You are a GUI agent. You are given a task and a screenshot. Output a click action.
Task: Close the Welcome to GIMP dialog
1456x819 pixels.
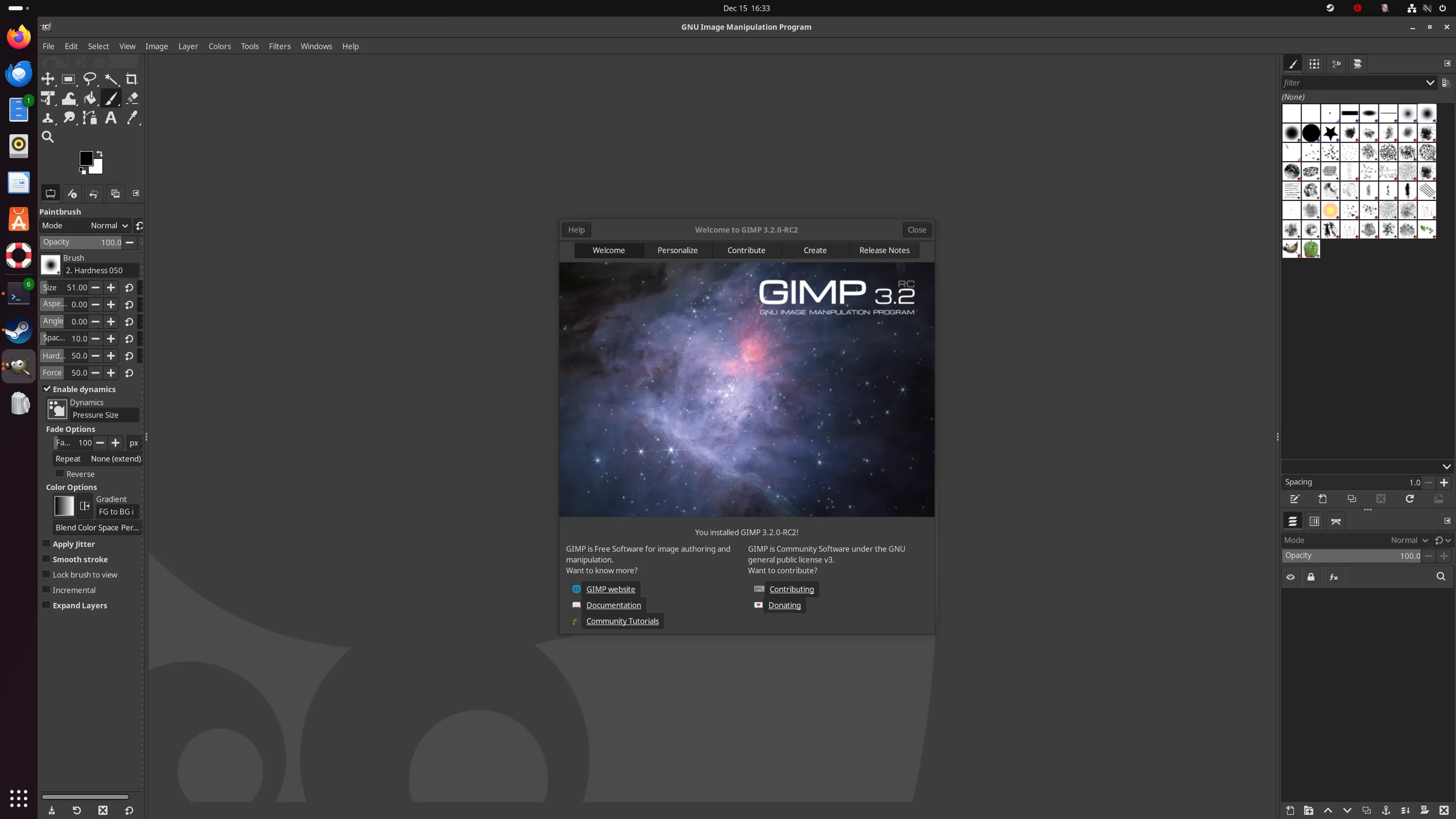click(916, 230)
